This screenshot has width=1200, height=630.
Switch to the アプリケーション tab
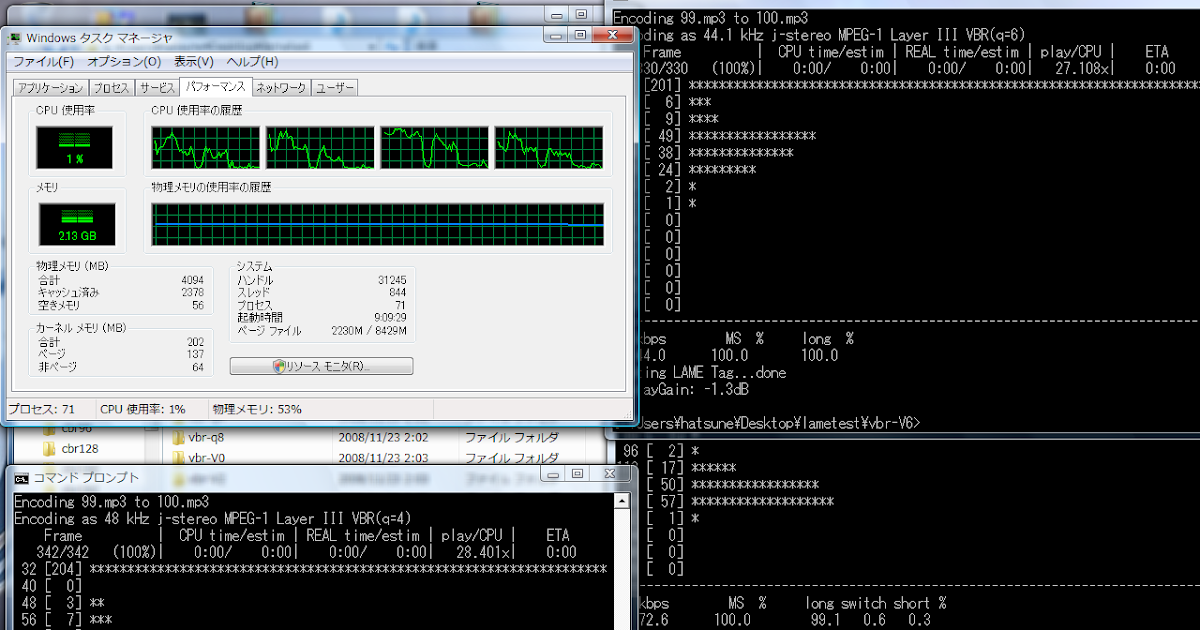(x=50, y=88)
